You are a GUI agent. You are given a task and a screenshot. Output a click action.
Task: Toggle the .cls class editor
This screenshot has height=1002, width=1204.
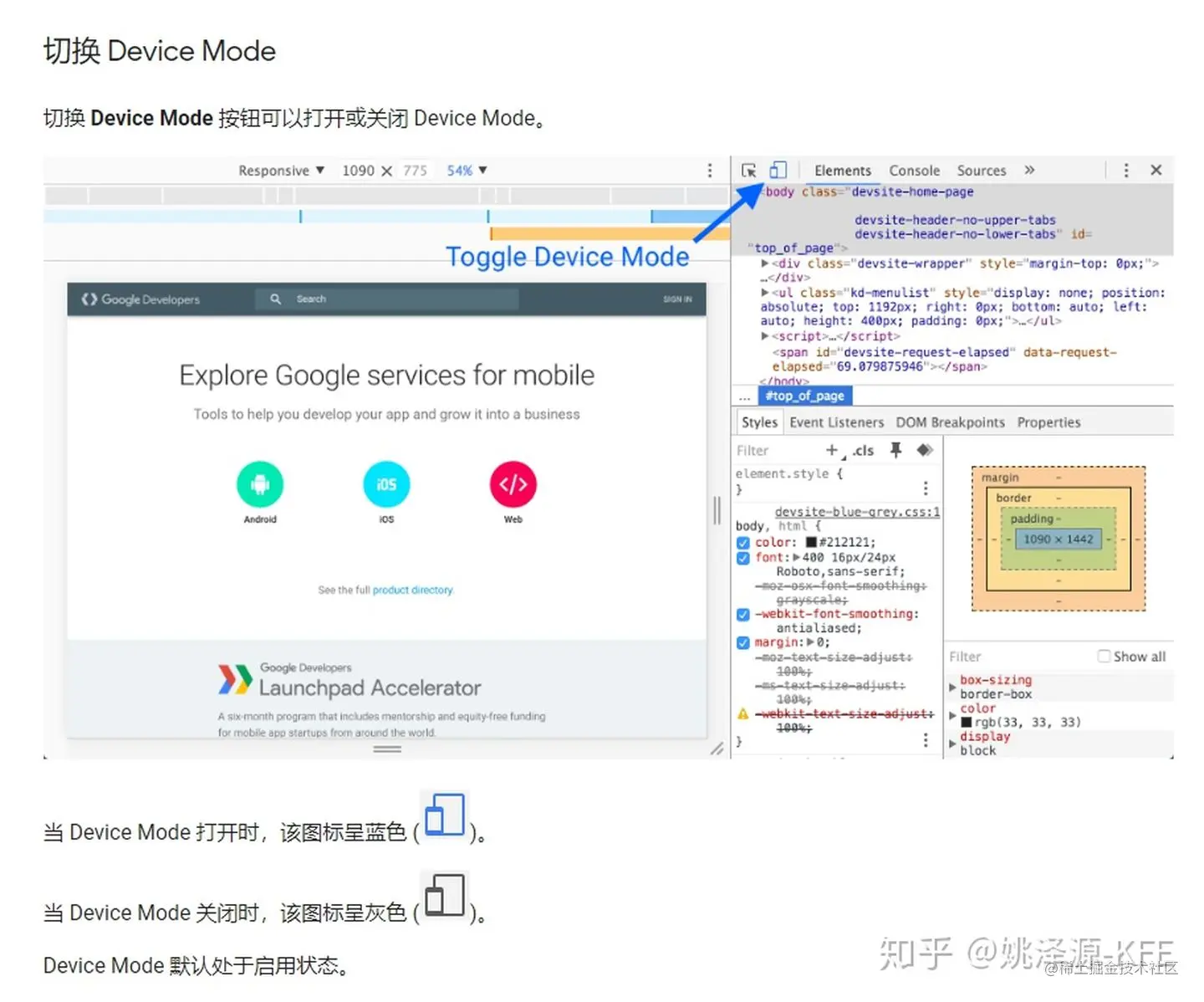coord(863,450)
